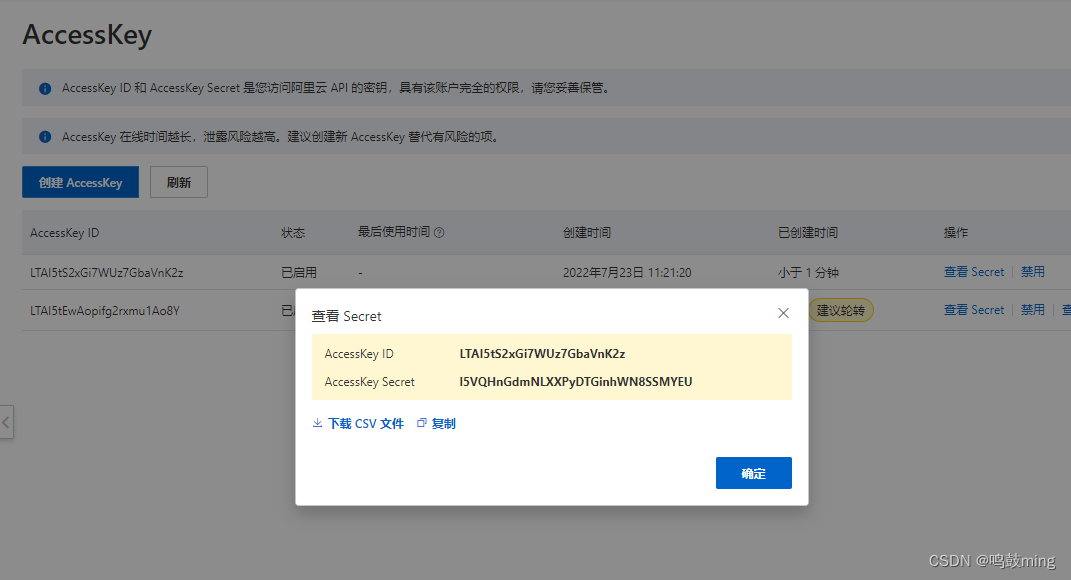Screen dimensions: 1071x580
Task: Click the help icon beside 最后使用时间
Action: coord(439,232)
